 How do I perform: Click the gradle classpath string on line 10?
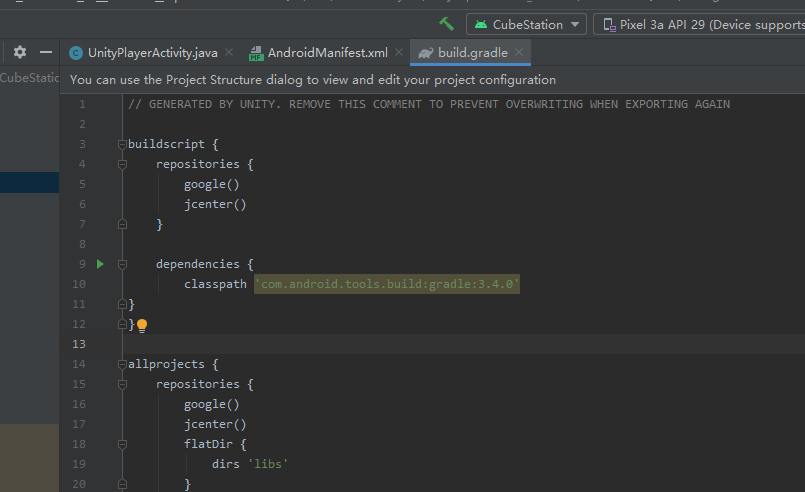[387, 284]
